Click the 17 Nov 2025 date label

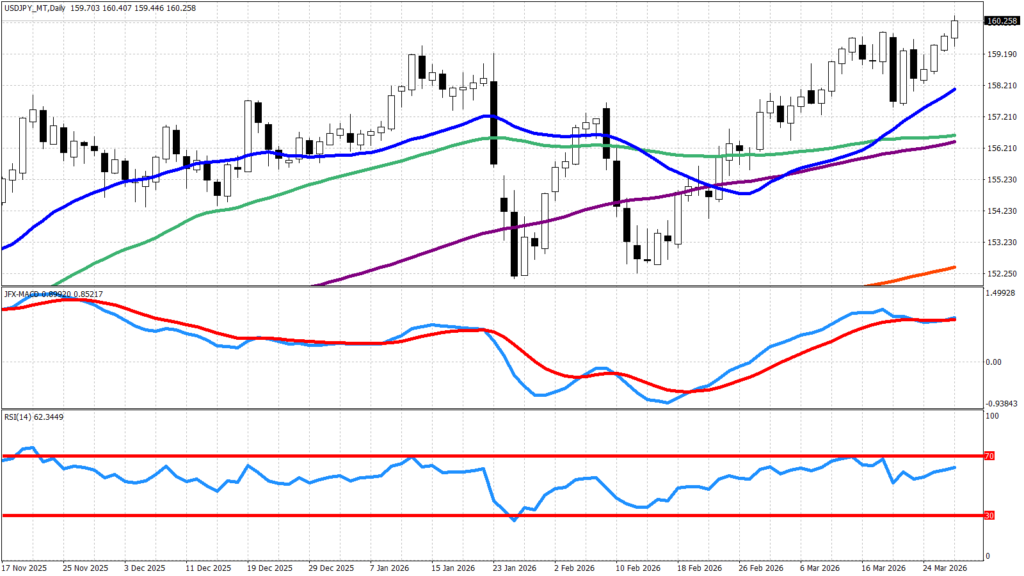click(x=25, y=567)
